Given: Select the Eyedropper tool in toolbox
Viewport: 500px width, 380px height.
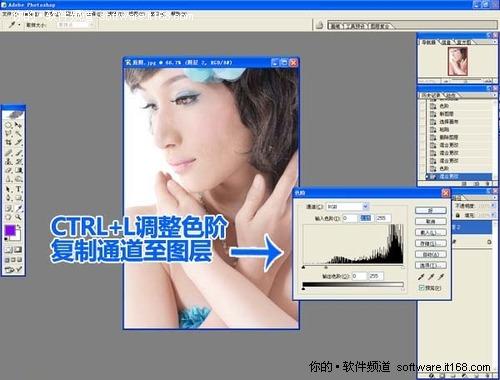Looking at the screenshot, I should (18, 208).
